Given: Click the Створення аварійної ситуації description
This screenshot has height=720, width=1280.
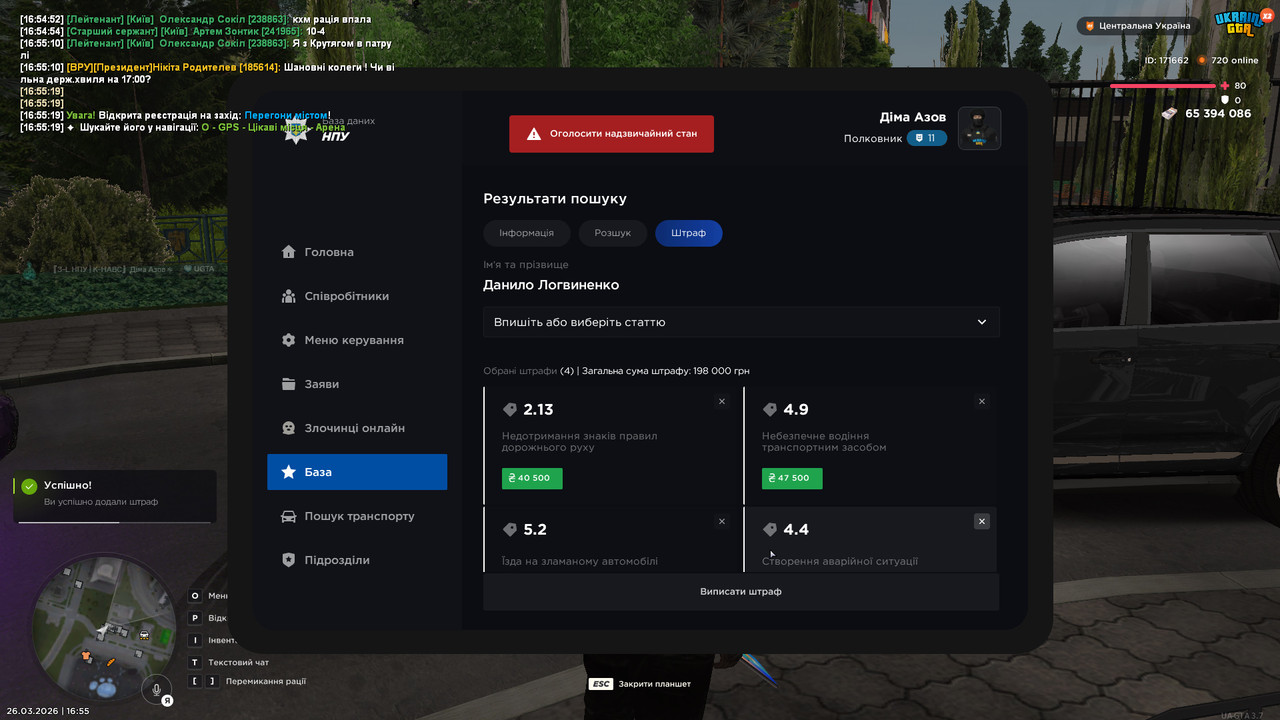Looking at the screenshot, I should click(840, 562).
